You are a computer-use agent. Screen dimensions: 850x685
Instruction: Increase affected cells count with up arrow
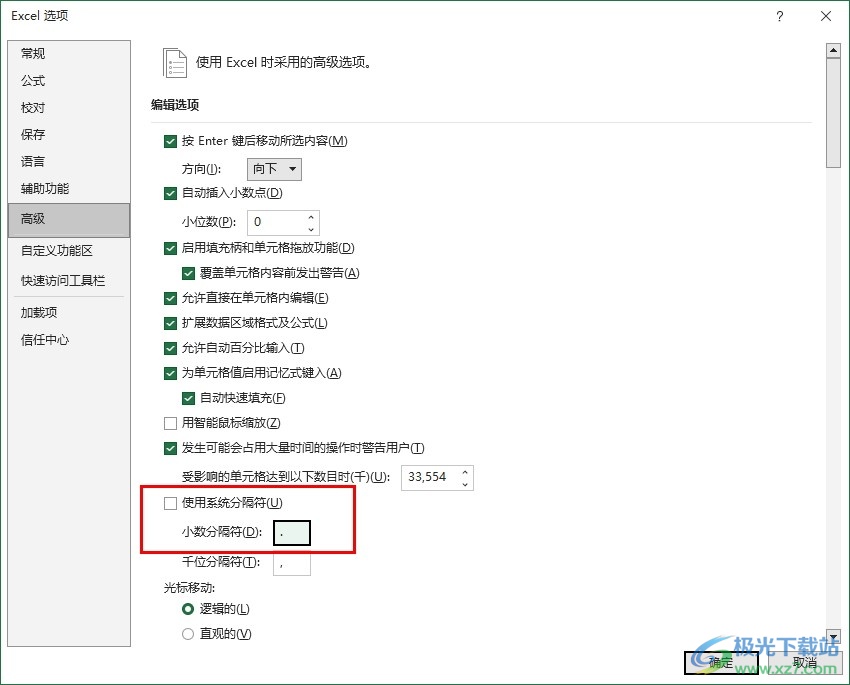(465, 473)
